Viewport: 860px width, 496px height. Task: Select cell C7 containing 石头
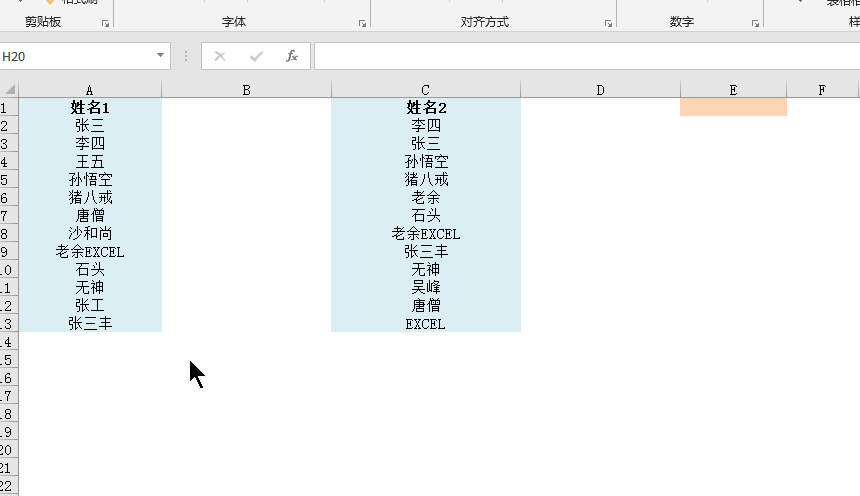(x=426, y=216)
